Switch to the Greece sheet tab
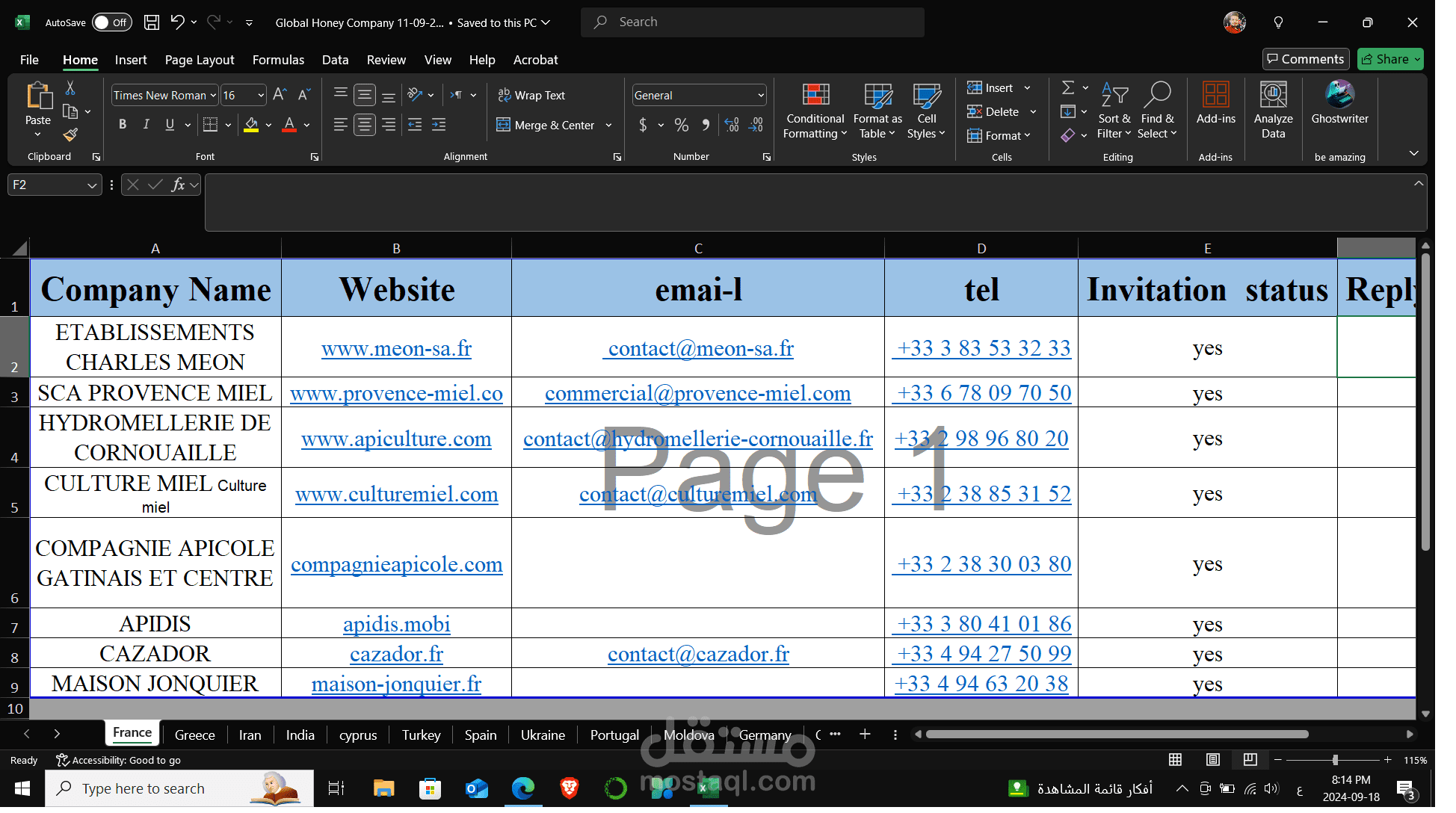The height and width of the screenshot is (813, 1456). click(194, 735)
